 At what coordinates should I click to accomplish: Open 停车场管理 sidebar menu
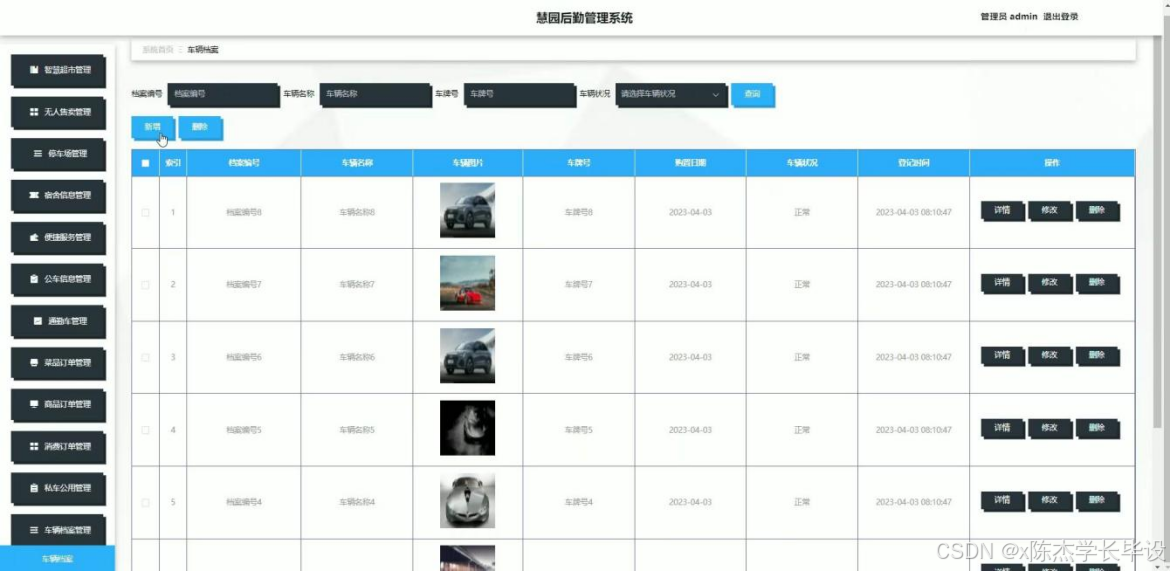coord(58,155)
